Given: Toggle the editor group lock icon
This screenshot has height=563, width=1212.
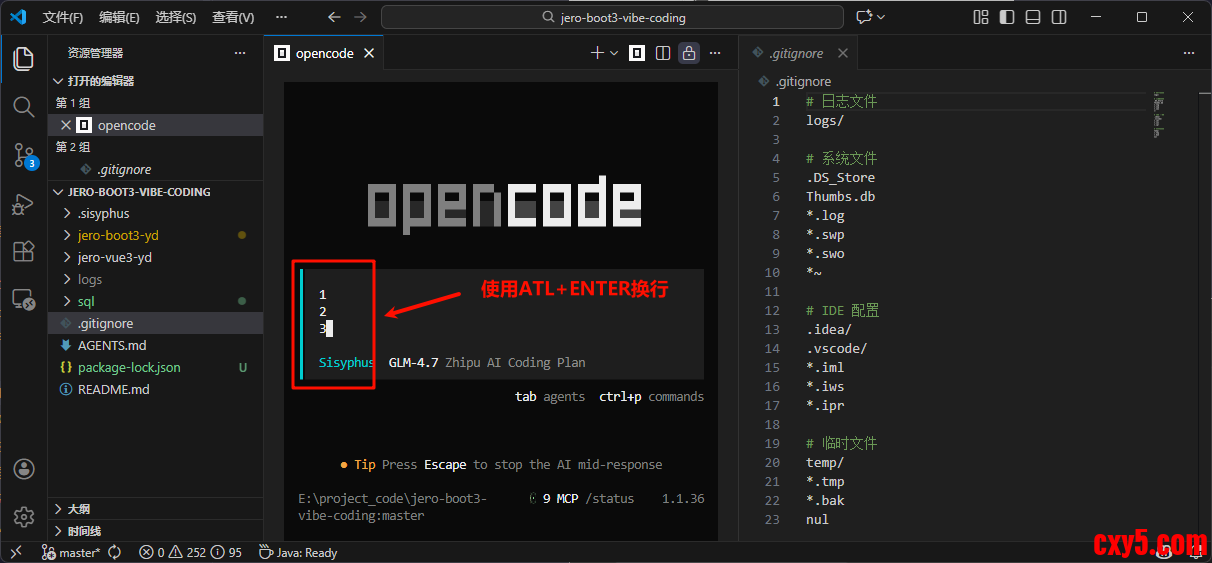Looking at the screenshot, I should pyautogui.click(x=689, y=53).
